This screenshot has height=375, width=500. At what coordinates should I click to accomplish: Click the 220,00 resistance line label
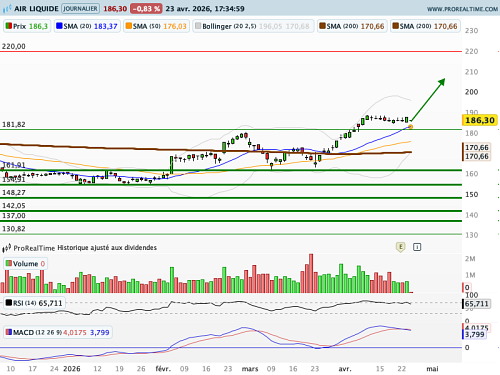pyautogui.click(x=14, y=46)
